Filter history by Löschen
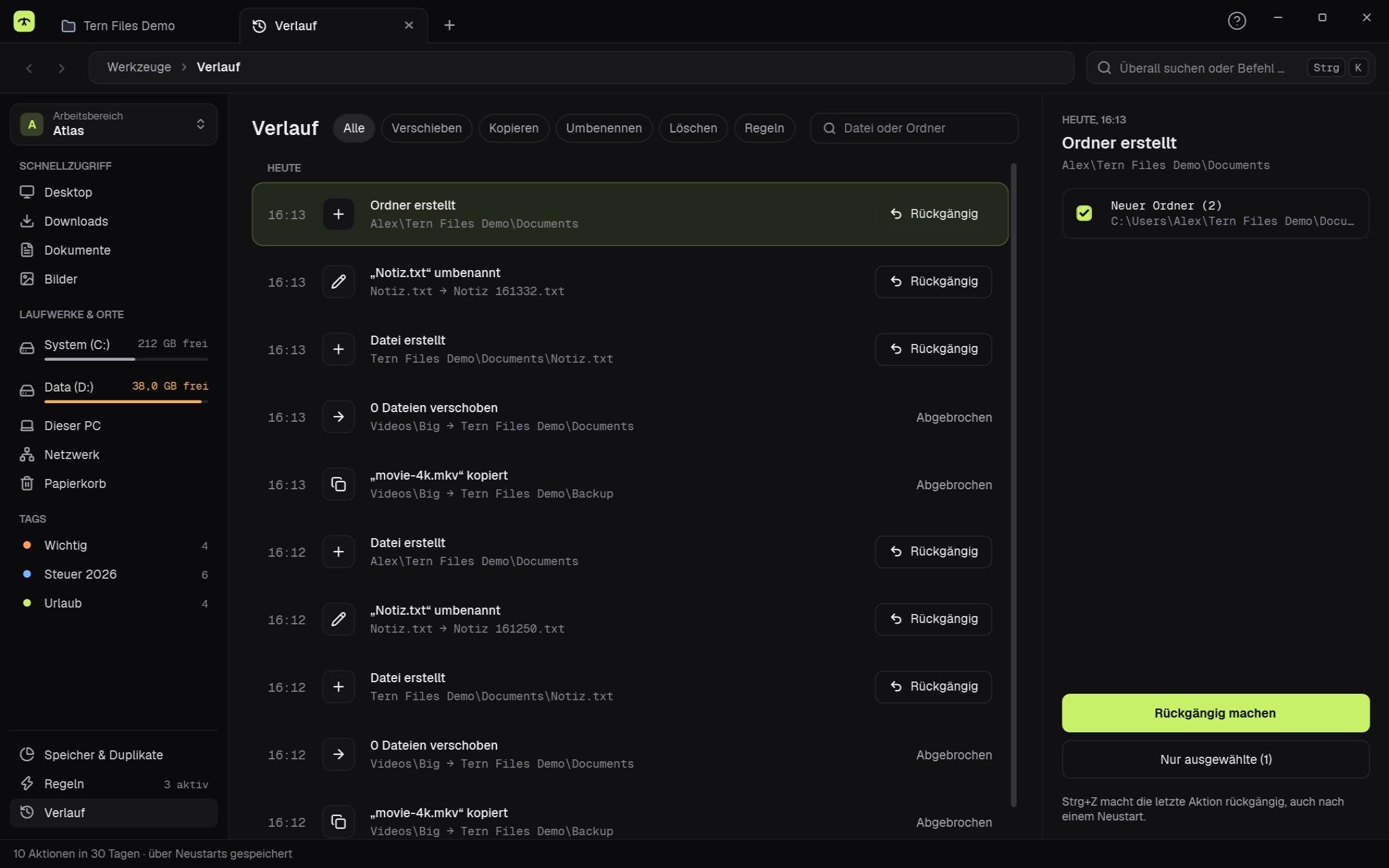Image resolution: width=1389 pixels, height=868 pixels. click(693, 128)
